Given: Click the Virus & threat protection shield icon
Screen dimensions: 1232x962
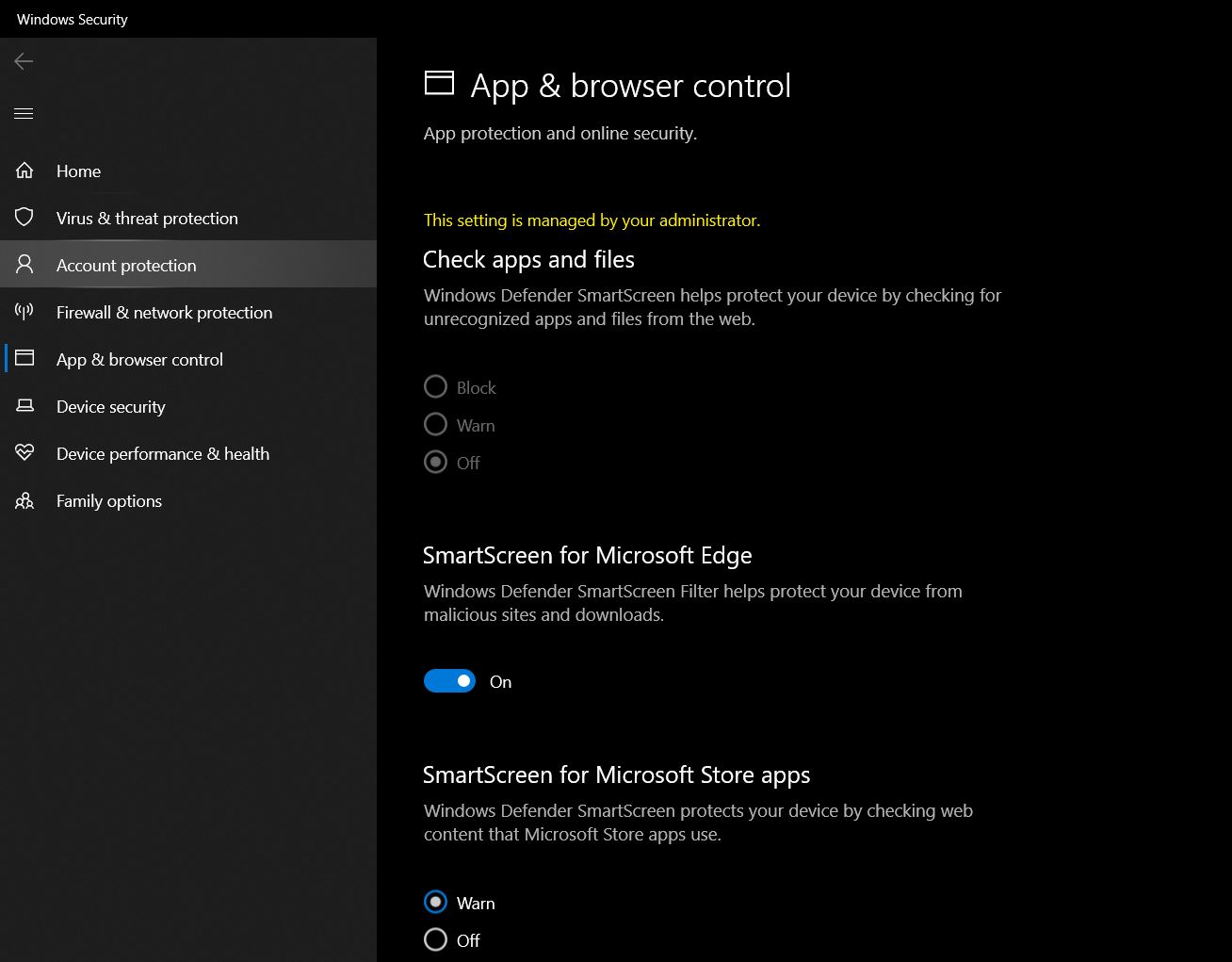Looking at the screenshot, I should pyautogui.click(x=24, y=218).
